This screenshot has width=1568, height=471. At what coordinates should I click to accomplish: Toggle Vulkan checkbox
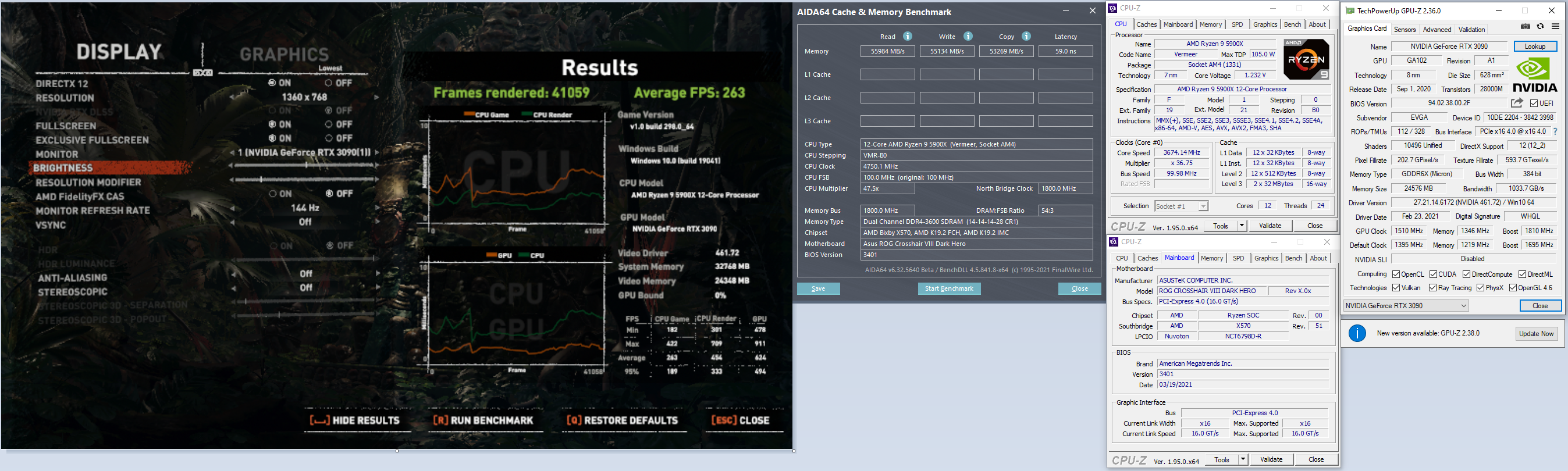[1396, 288]
